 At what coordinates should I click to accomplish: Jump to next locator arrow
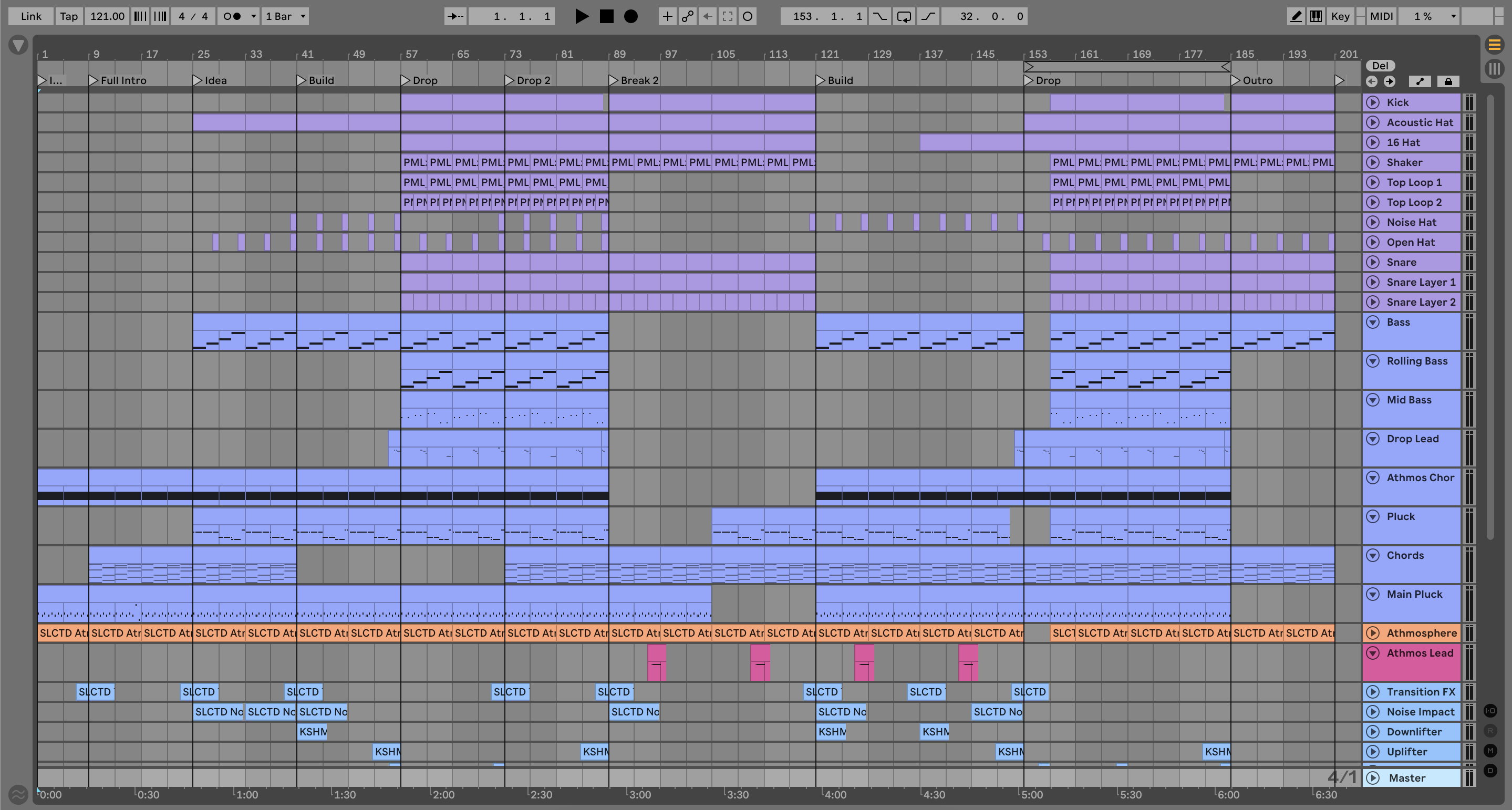(x=1389, y=81)
